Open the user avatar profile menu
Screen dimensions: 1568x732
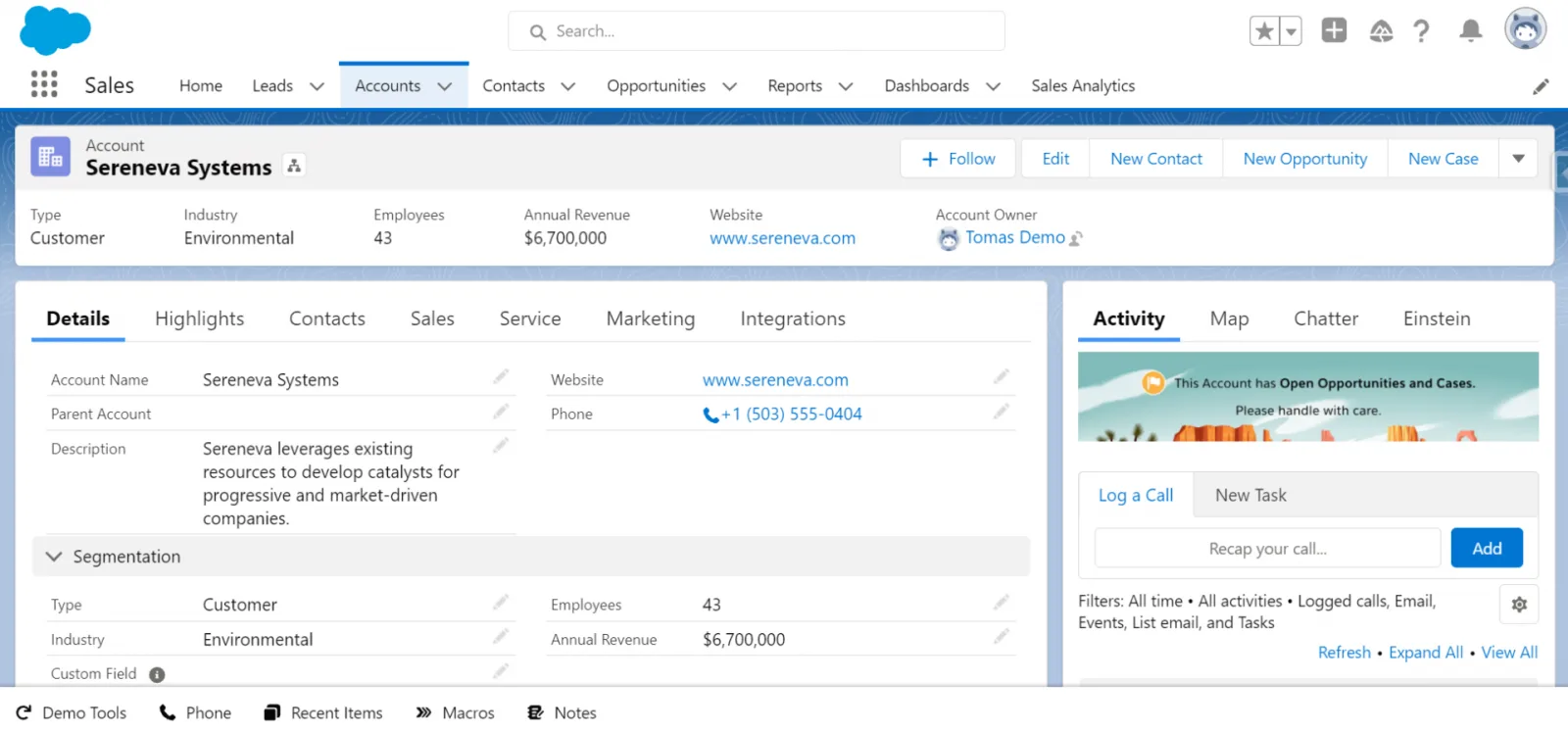point(1525,29)
